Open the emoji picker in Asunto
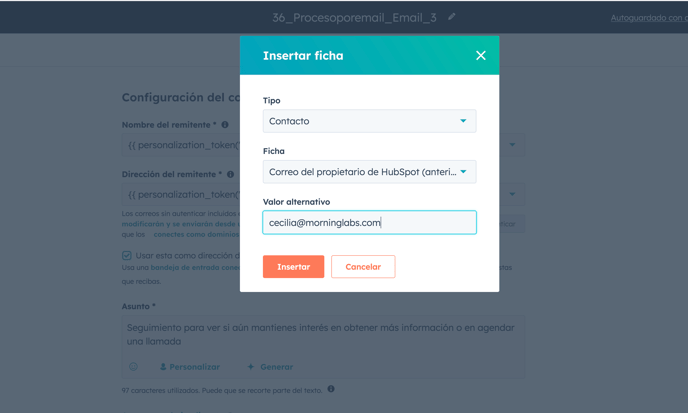 [133, 367]
